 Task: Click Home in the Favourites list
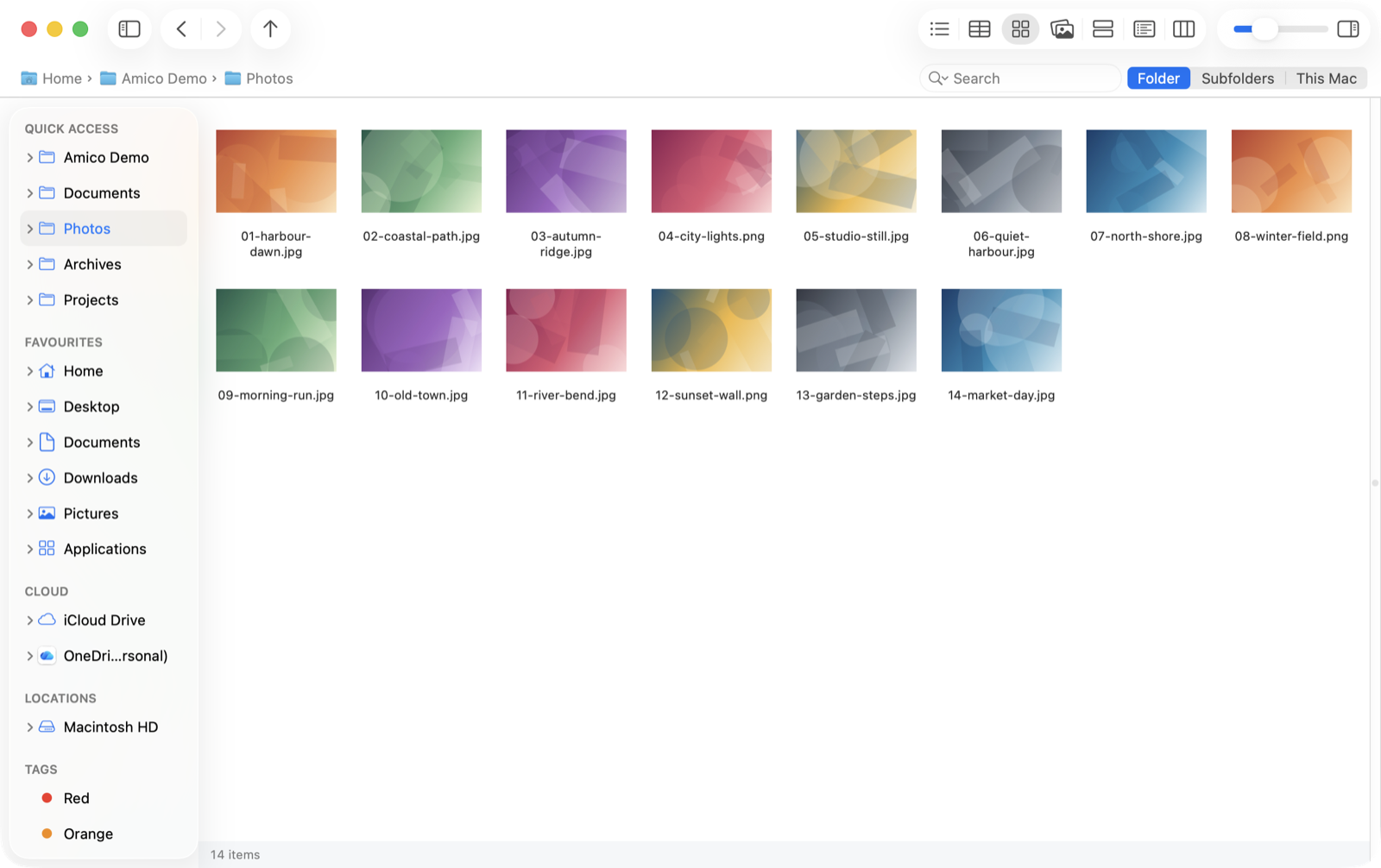[x=104, y=371]
